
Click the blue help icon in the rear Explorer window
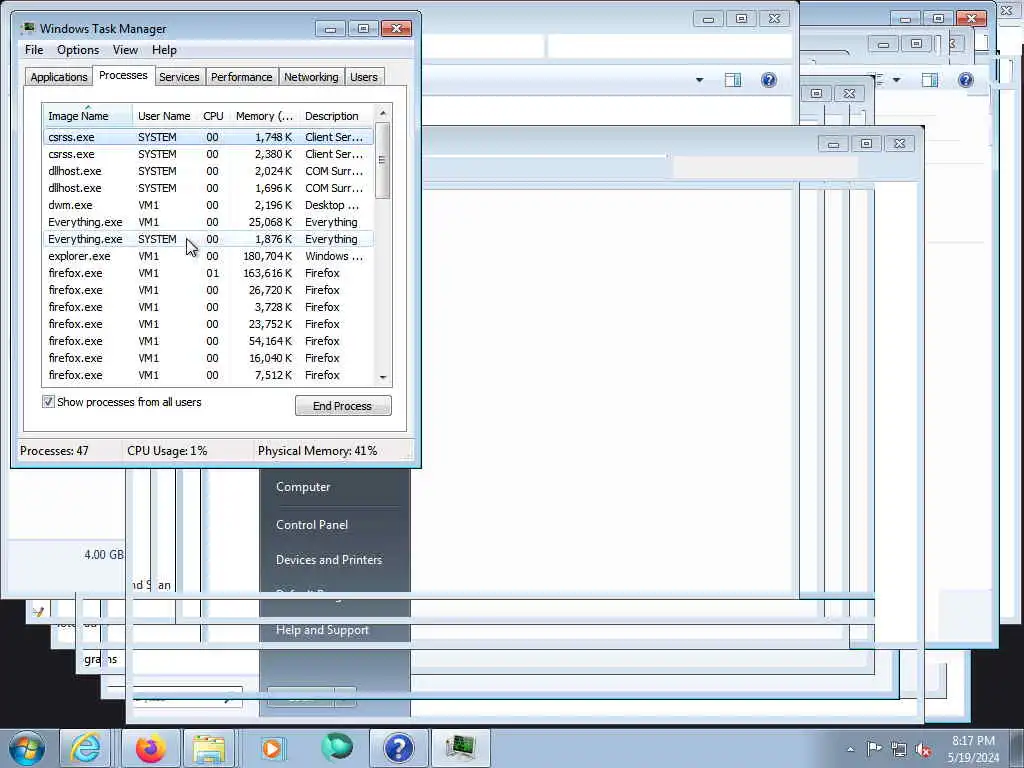pos(965,80)
